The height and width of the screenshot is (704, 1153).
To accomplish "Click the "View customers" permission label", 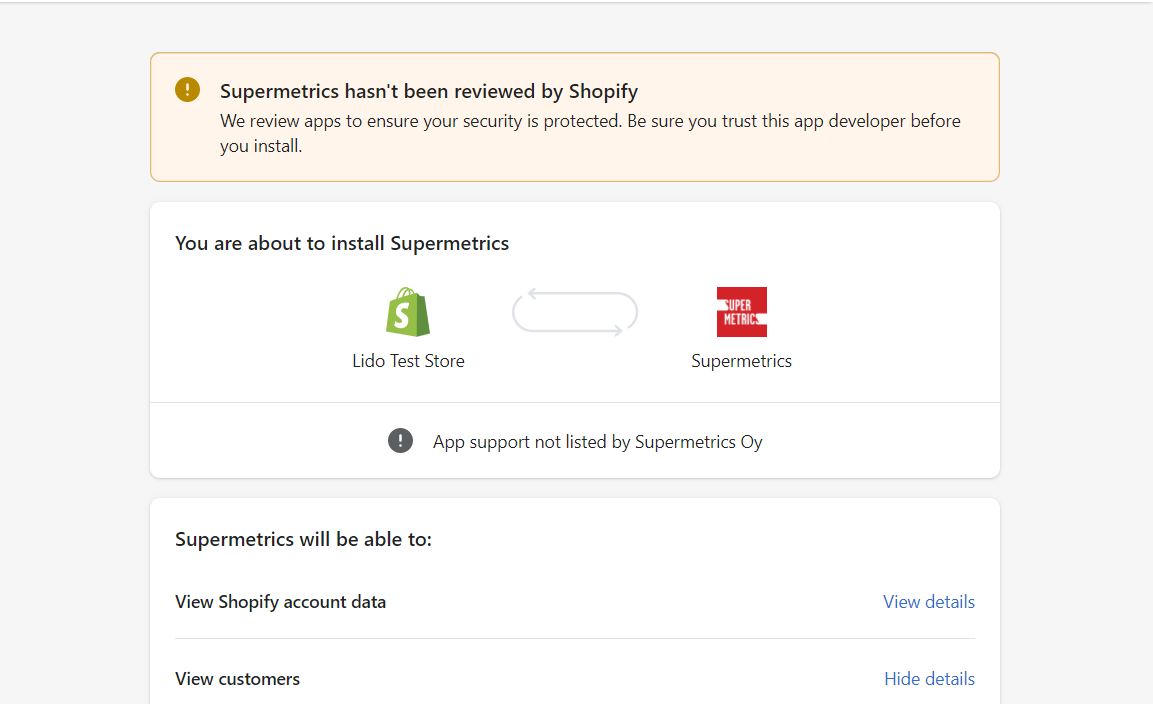I will point(237,679).
